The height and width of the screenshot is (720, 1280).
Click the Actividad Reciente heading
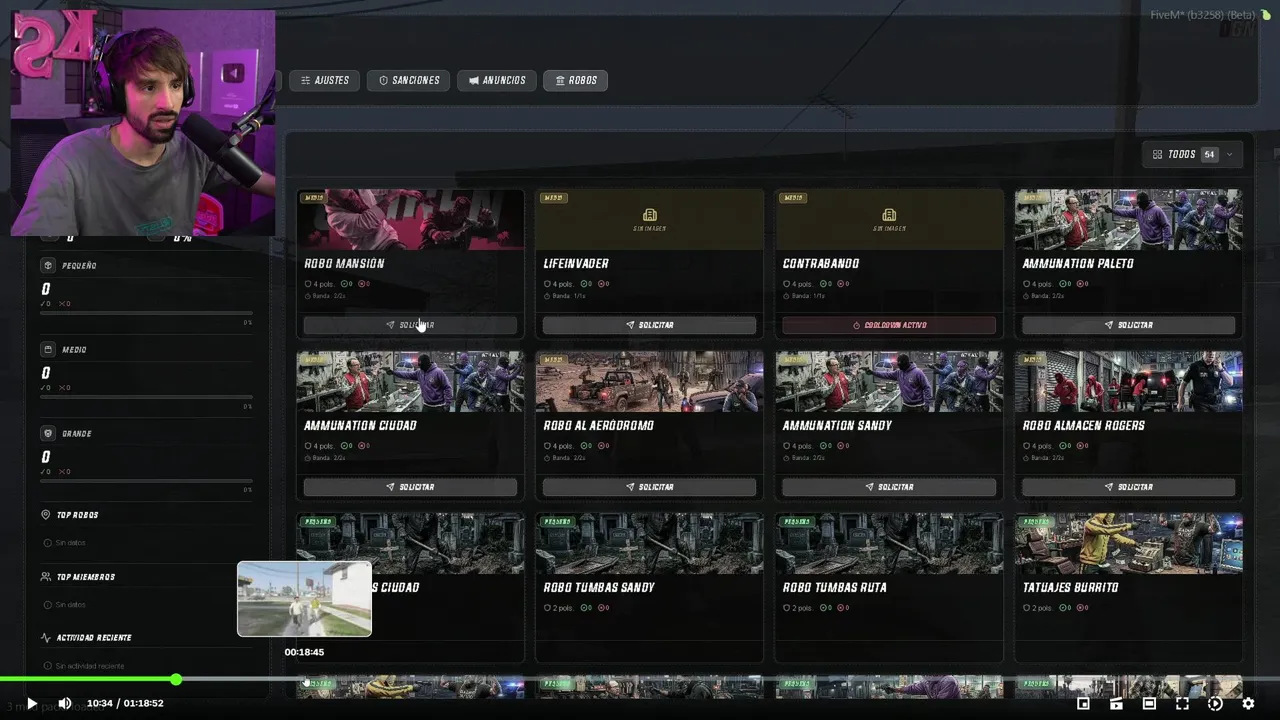(93, 637)
